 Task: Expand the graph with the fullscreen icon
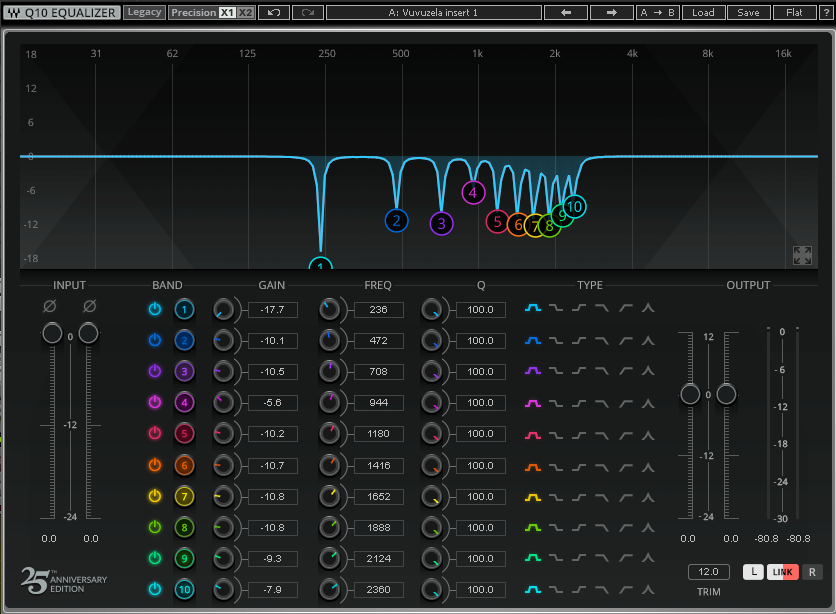pyautogui.click(x=802, y=255)
